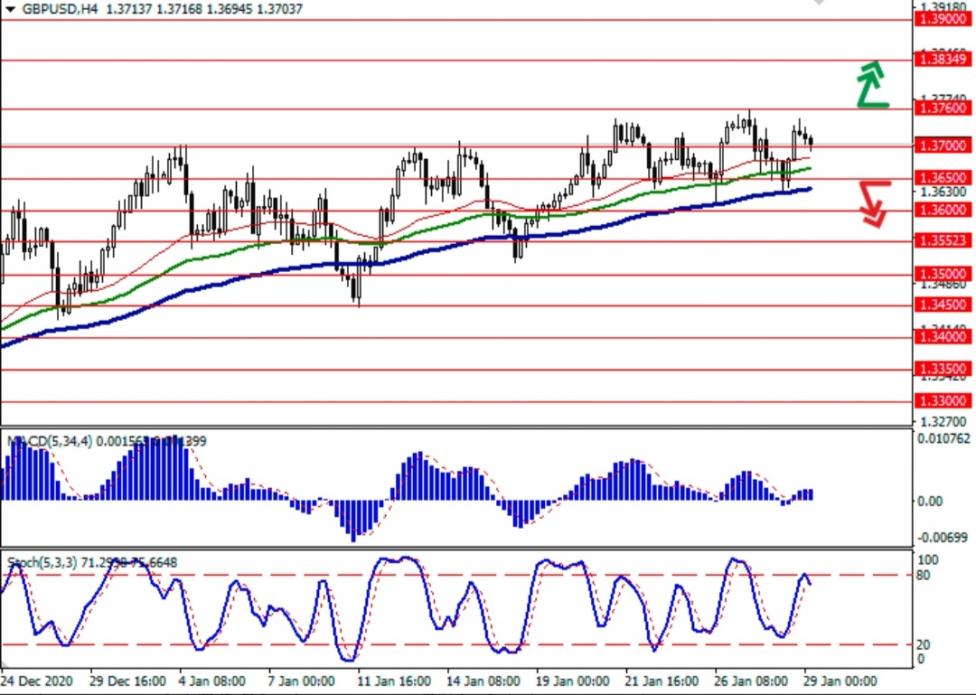This screenshot has width=976, height=695.
Task: Click the 26 Jan 08:00 time label
Action: (751, 681)
